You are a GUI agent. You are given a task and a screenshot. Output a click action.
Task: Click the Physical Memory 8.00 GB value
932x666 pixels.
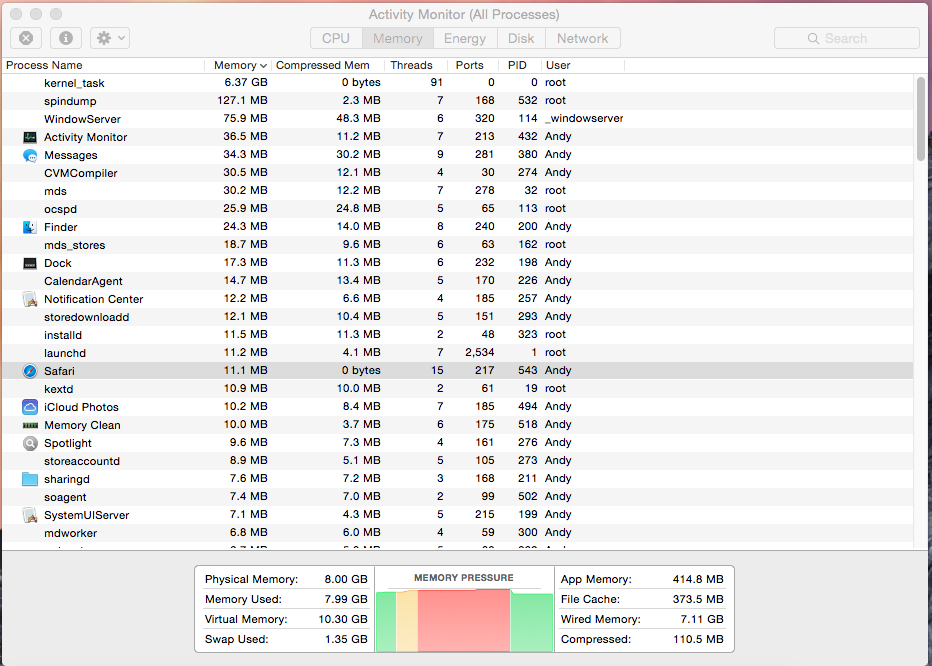[x=345, y=579]
